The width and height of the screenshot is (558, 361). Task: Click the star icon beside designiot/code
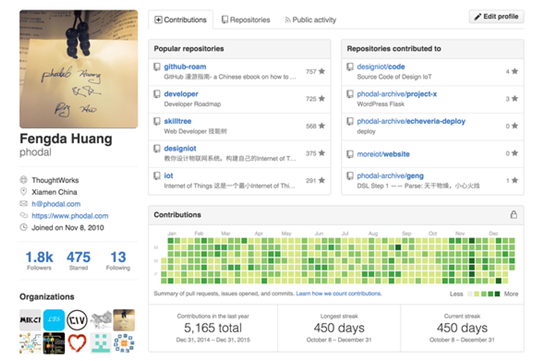[x=515, y=71]
